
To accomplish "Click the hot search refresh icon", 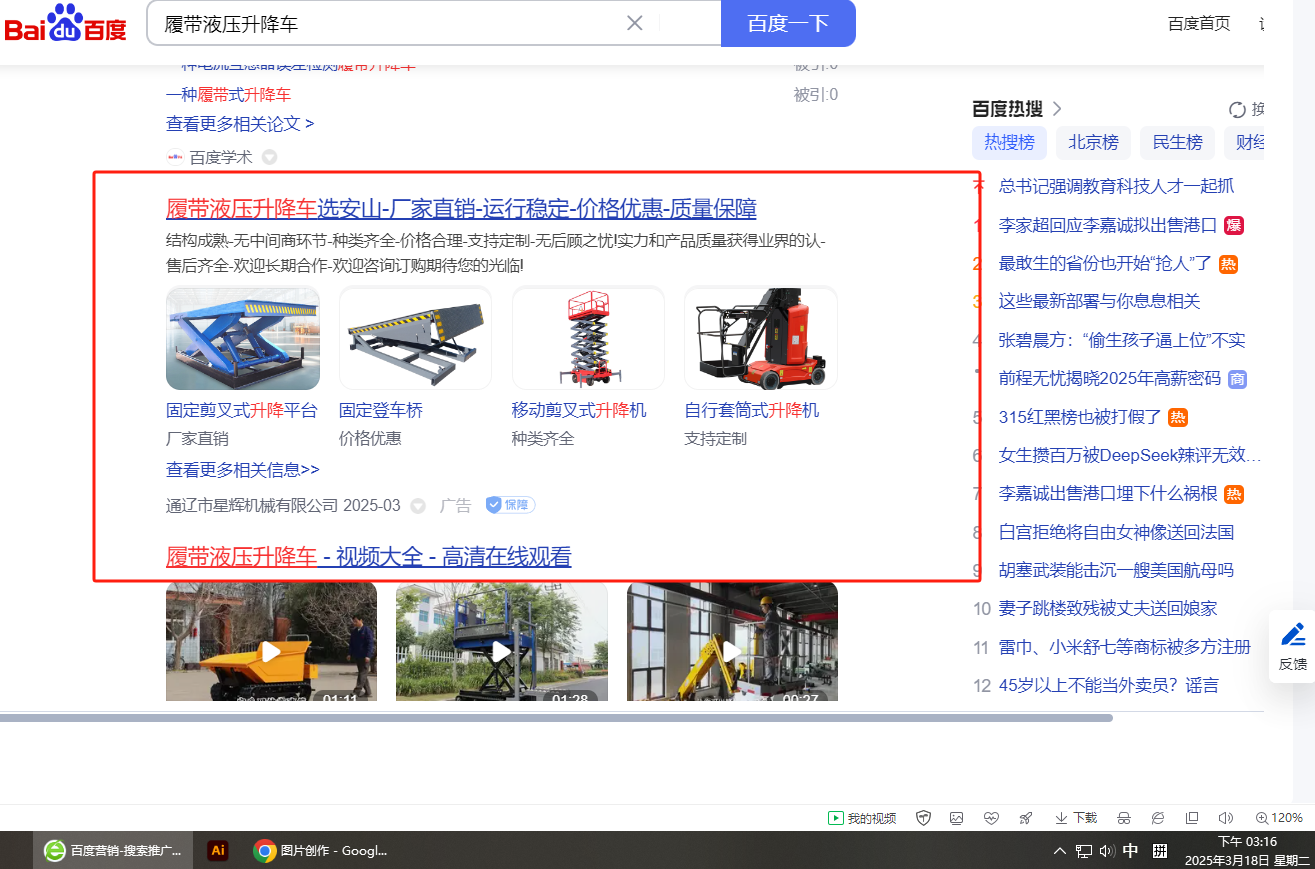I will click(1237, 110).
